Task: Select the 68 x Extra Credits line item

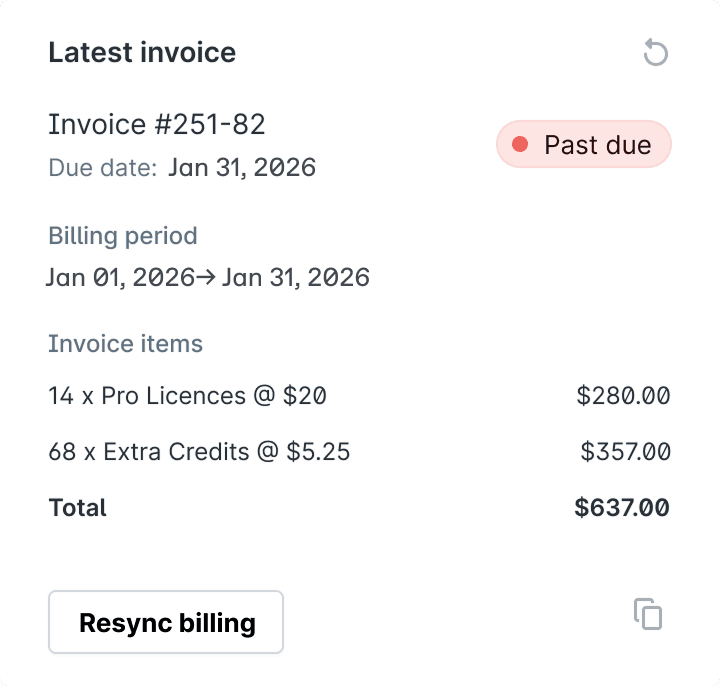Action: point(199,451)
